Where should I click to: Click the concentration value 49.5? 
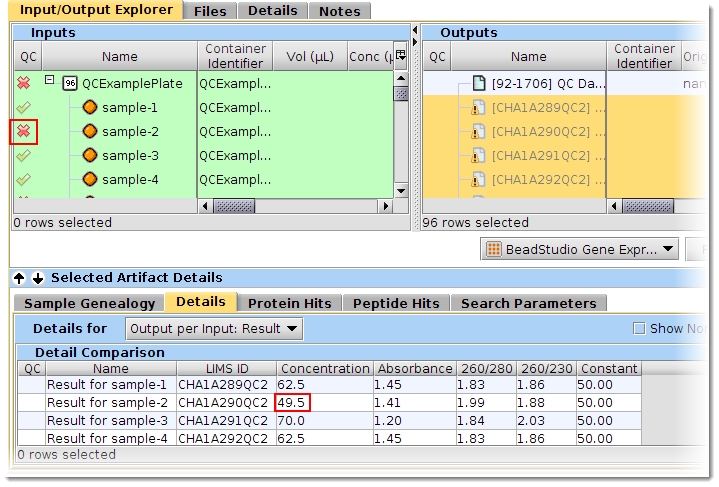tap(292, 403)
